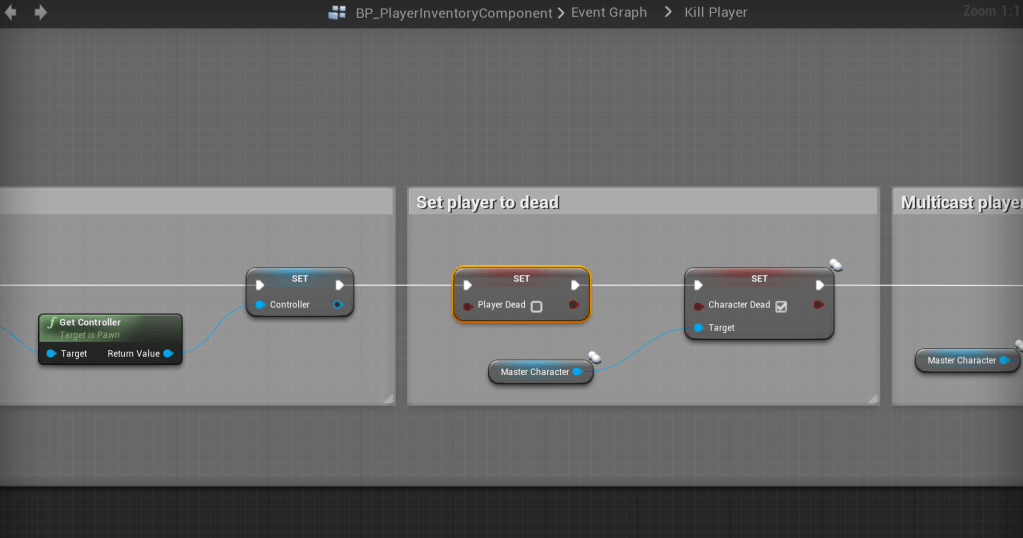Viewport: 1023px width, 538px height.
Task: Click exec input pin of Controller SET node
Action: pyautogui.click(x=260, y=285)
